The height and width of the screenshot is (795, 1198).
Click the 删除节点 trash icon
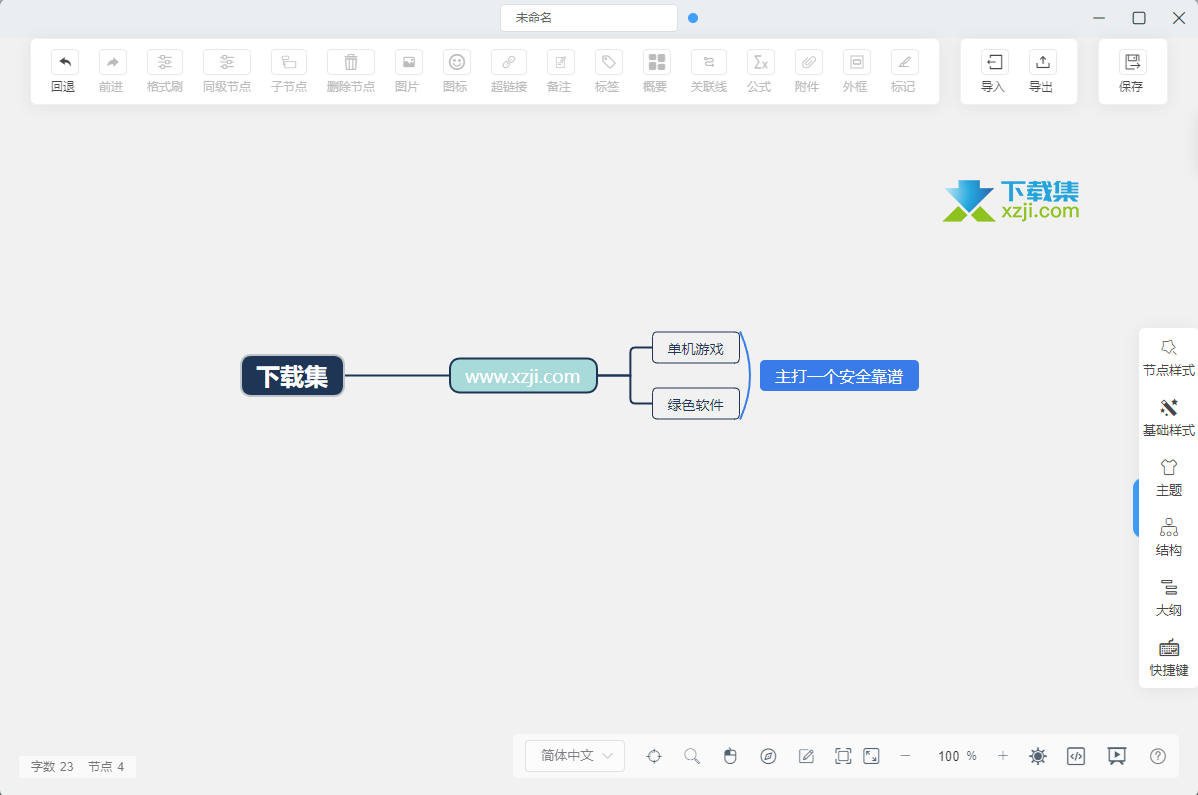pos(351,62)
